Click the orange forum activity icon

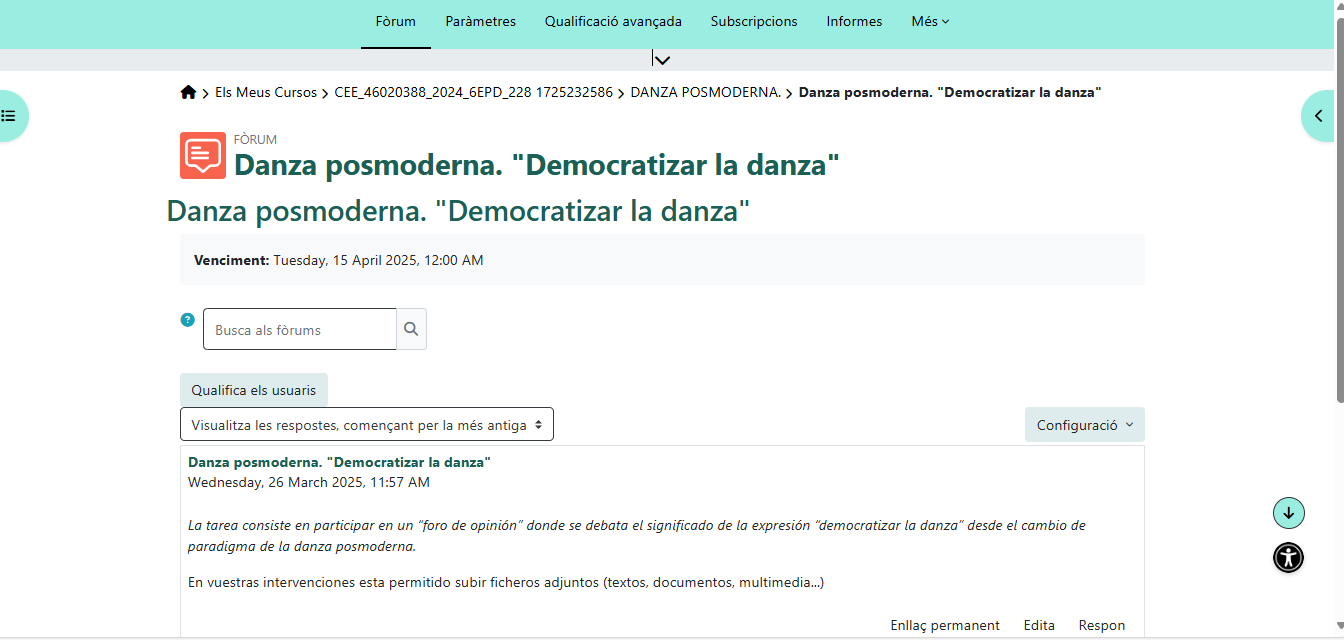[x=203, y=155]
